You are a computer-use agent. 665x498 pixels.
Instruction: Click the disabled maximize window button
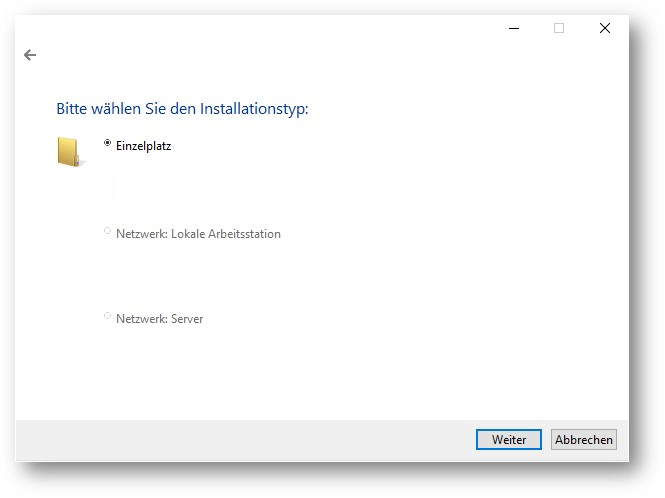[x=559, y=28]
